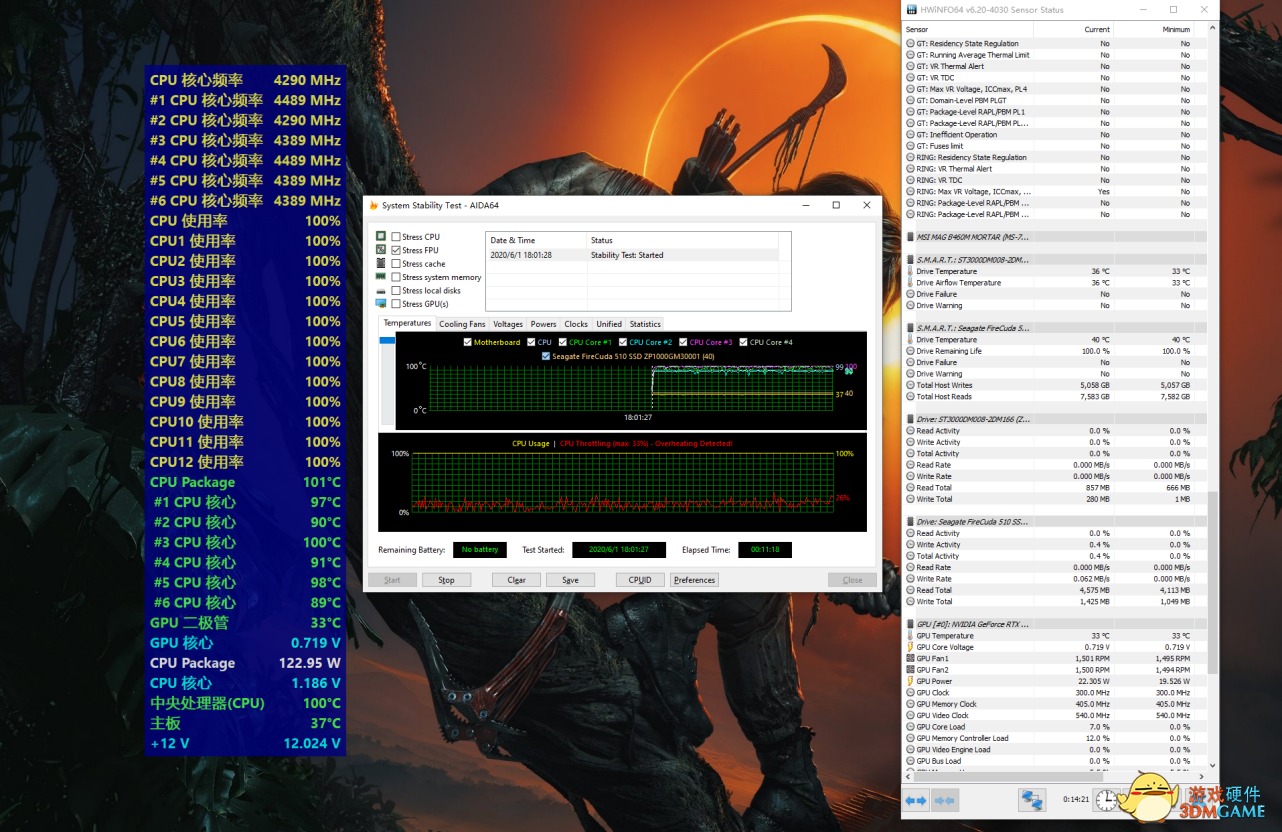
Task: Click the HWiNFO vertical scrollbar
Action: point(1212,583)
